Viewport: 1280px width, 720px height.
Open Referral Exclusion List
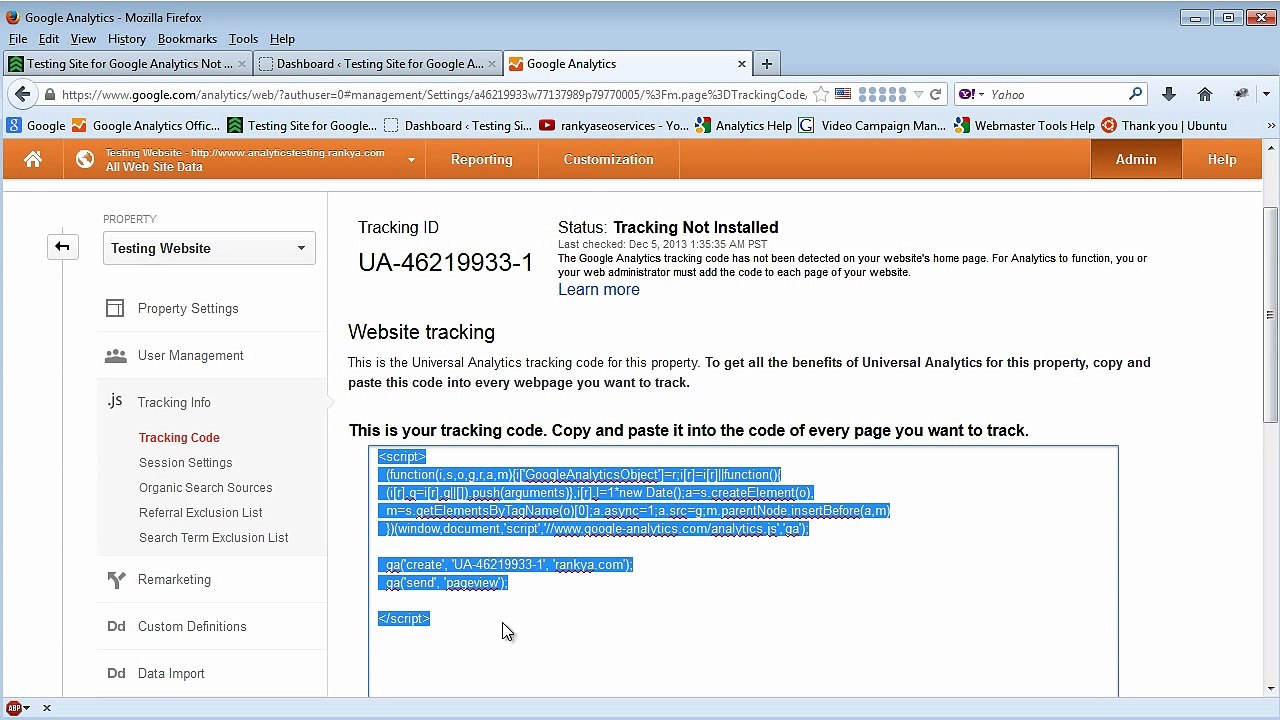pos(200,512)
